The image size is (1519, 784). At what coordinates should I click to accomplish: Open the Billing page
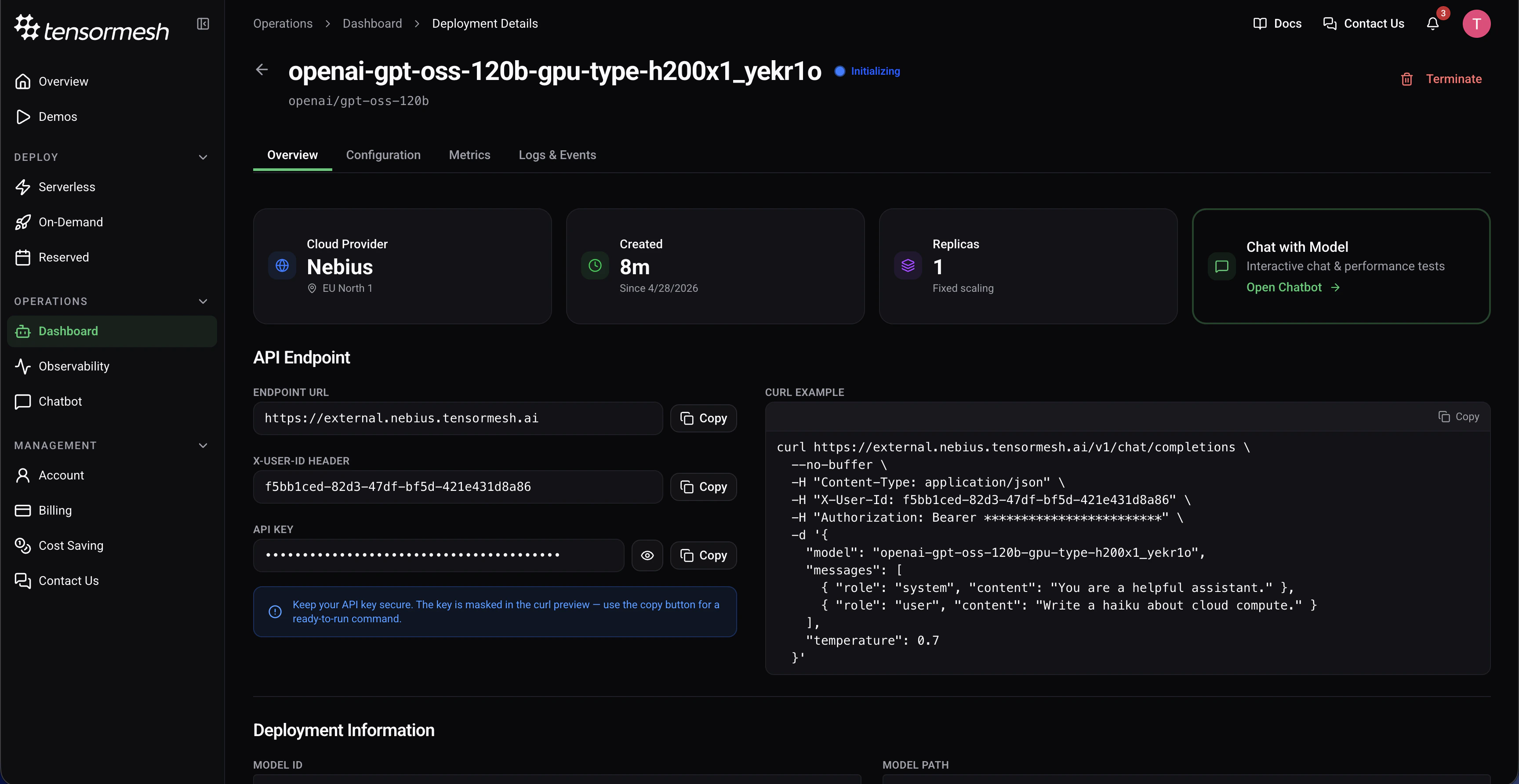(112, 511)
